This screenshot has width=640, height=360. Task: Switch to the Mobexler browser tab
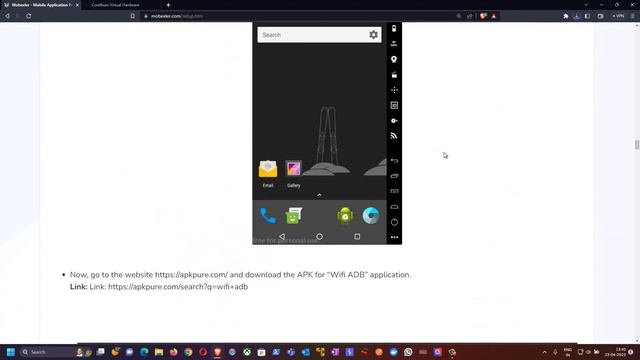click(x=40, y=5)
